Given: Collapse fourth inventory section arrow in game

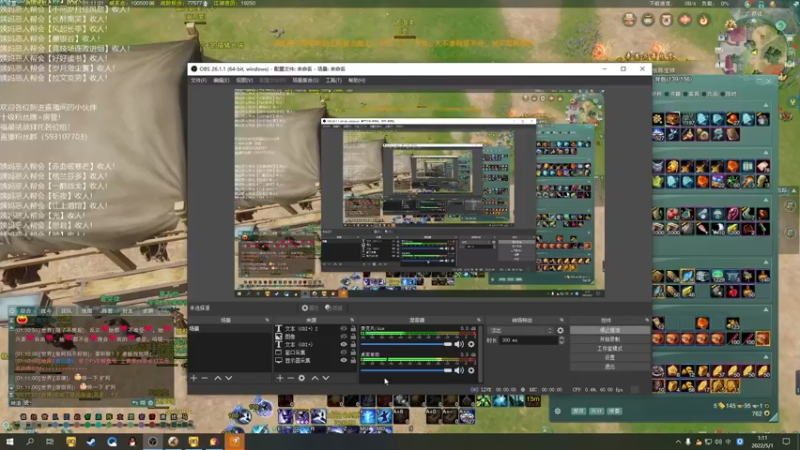Looking at the screenshot, I should 765,262.
